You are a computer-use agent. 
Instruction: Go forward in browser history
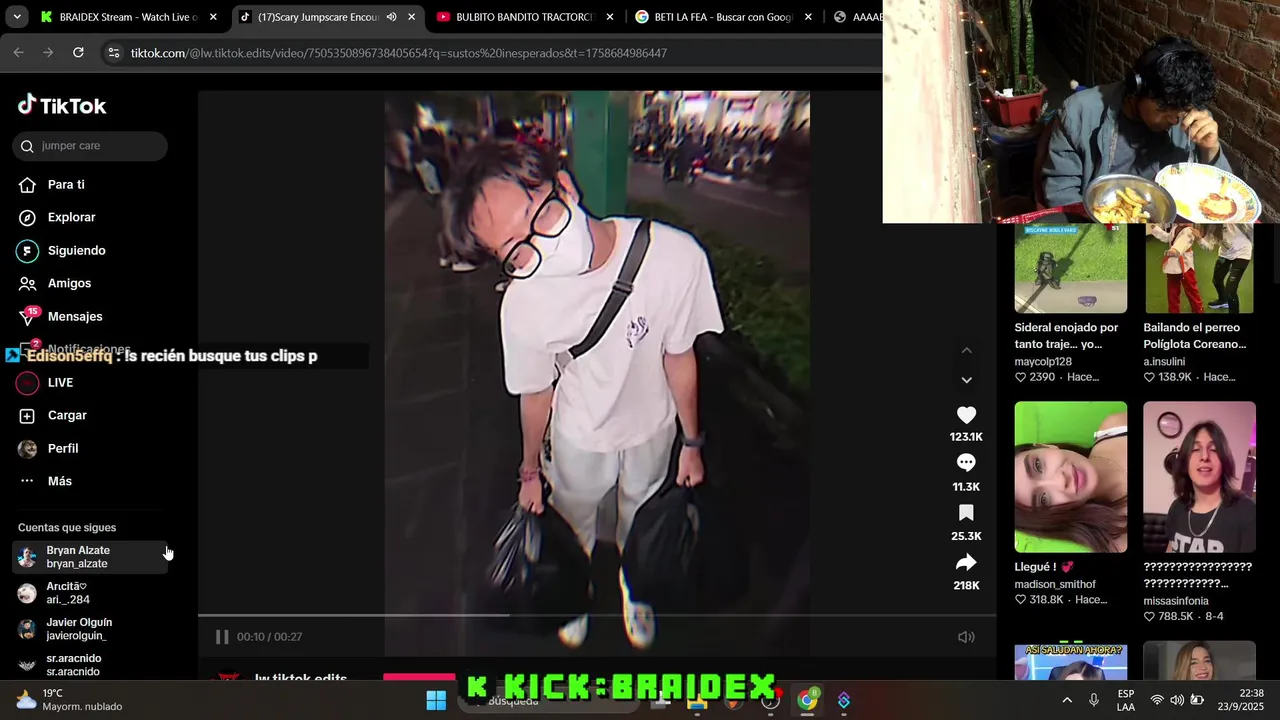click(48, 53)
